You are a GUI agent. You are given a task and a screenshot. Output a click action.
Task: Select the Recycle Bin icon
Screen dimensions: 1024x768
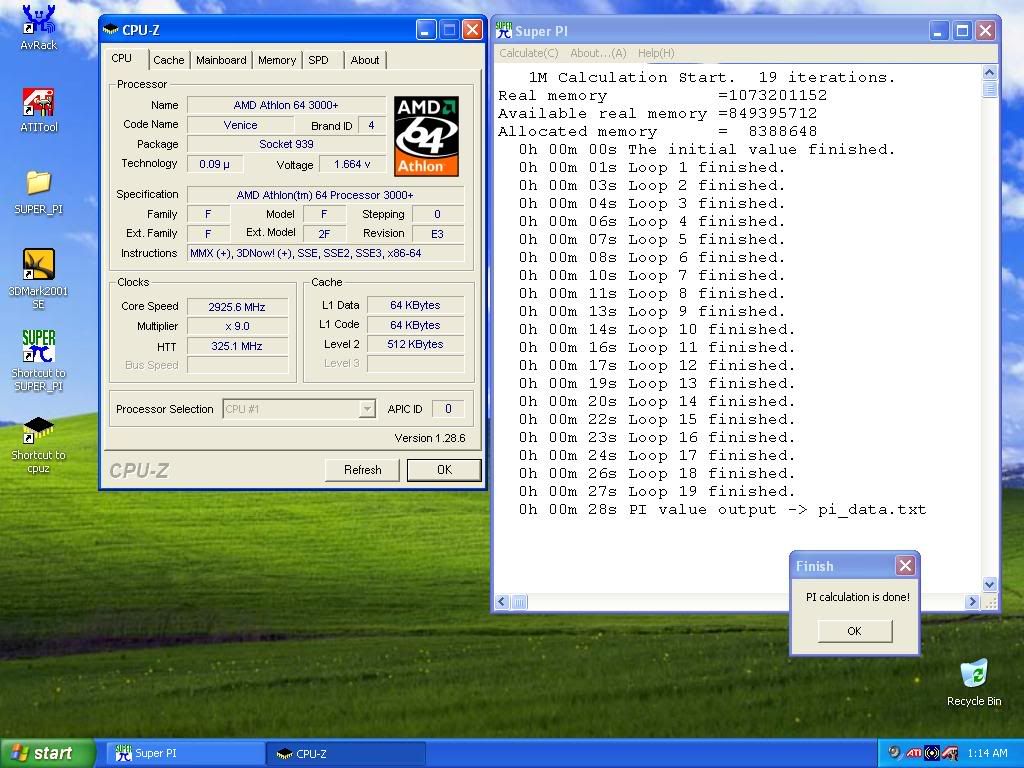coord(974,683)
